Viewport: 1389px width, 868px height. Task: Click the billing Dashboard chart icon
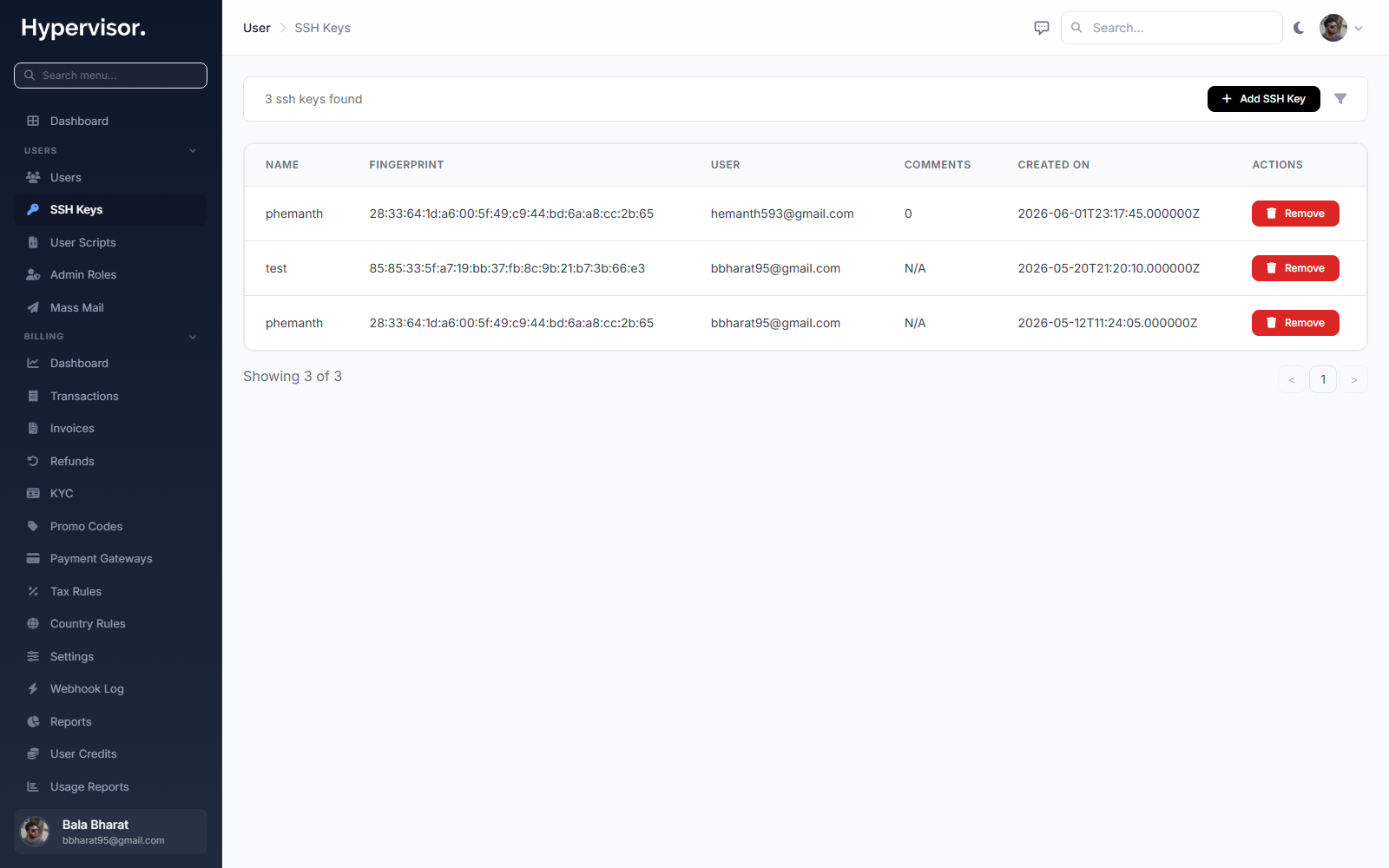pos(33,363)
